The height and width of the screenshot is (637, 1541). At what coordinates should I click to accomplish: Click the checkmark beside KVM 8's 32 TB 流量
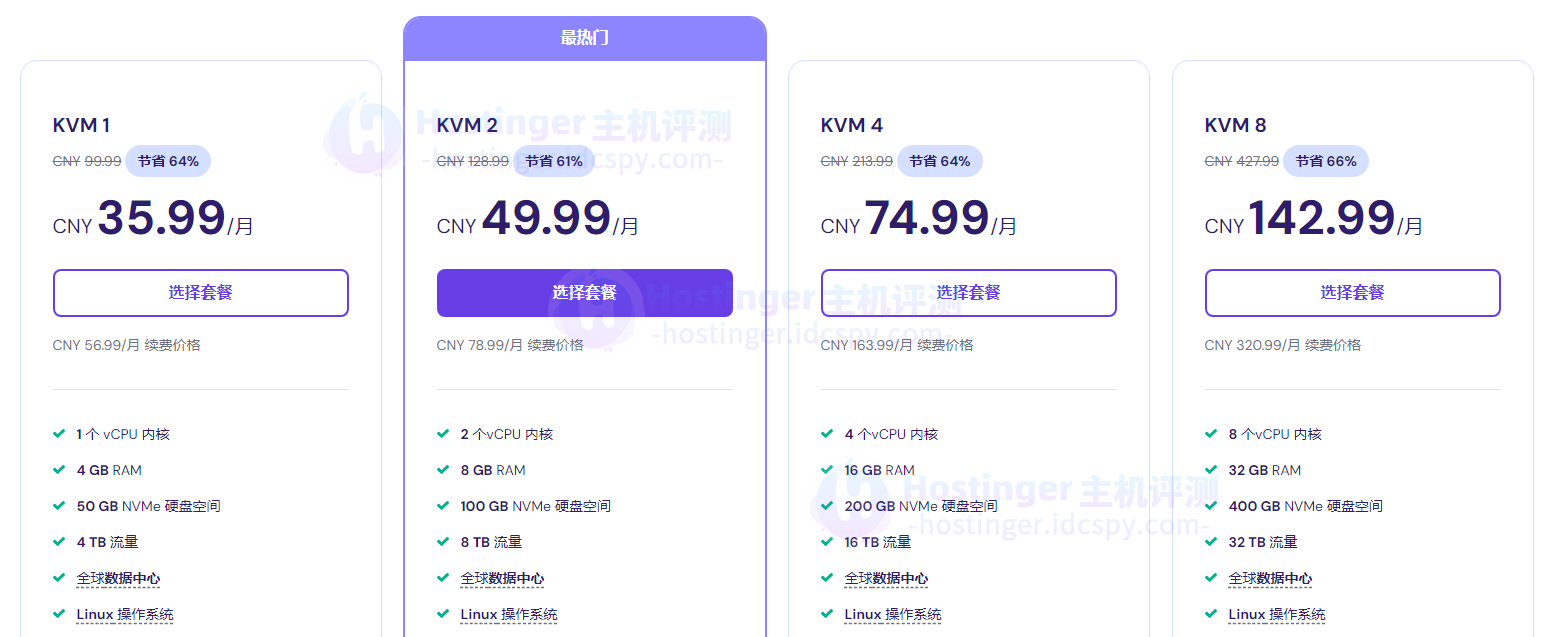coord(1210,541)
